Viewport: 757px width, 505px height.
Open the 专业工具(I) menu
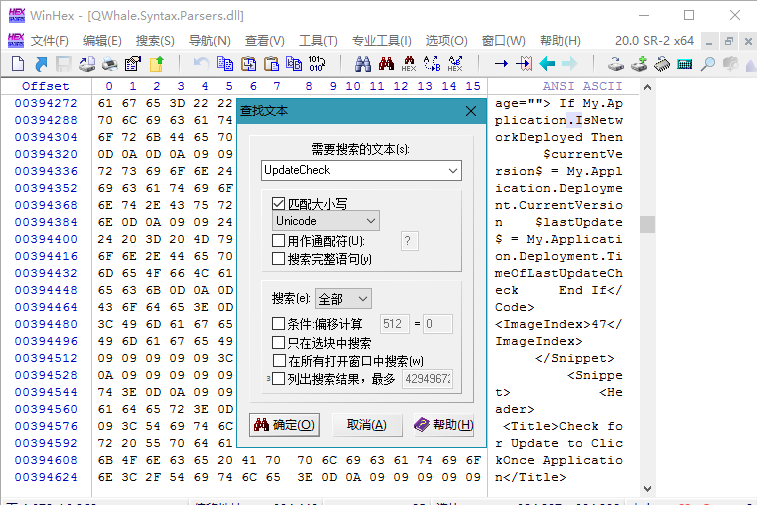[381, 41]
